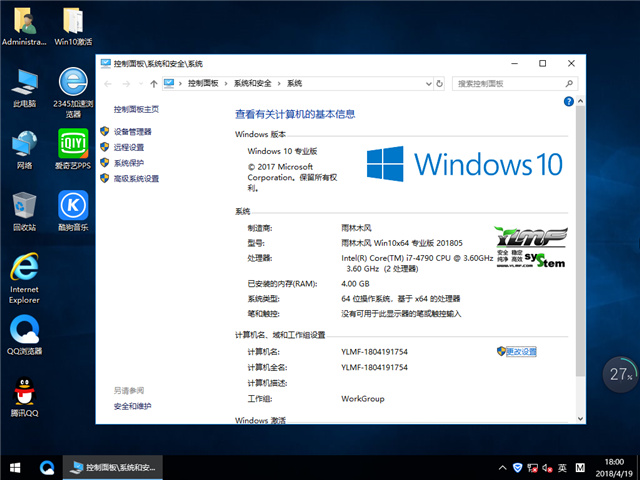Click the Windows Start button
Viewport: 640px width, 480px height.
[15, 468]
